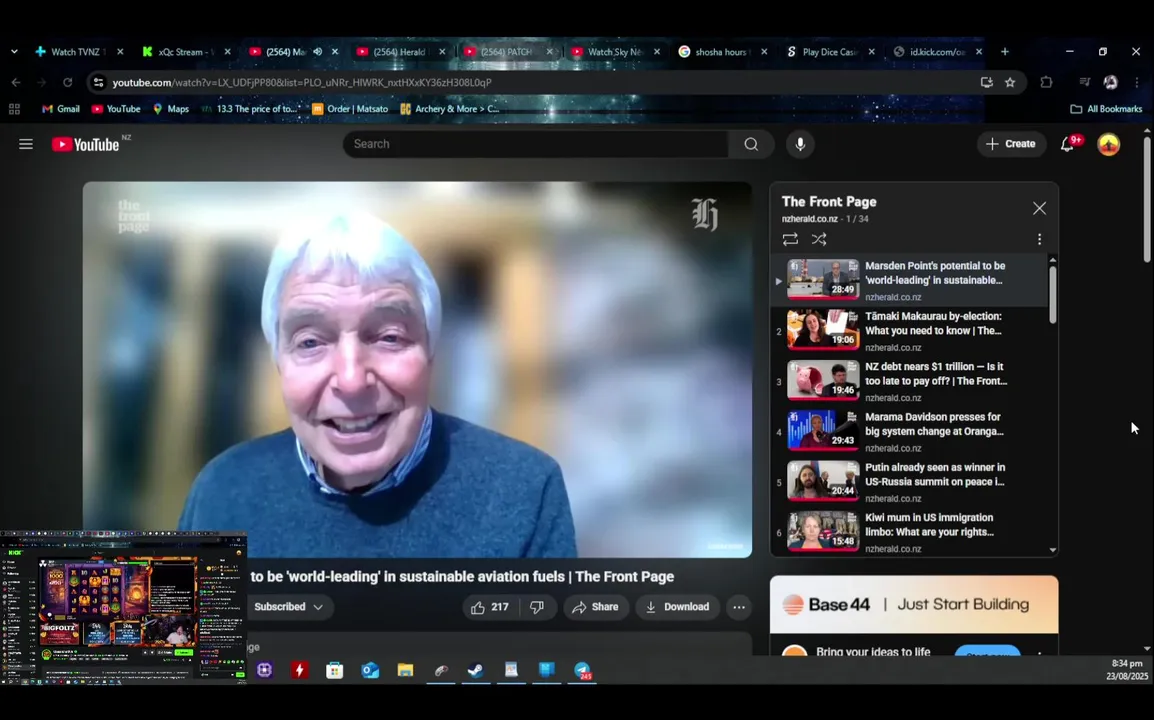Go to YouTube home via logo
Image resolution: width=1154 pixels, height=720 pixels.
85,144
